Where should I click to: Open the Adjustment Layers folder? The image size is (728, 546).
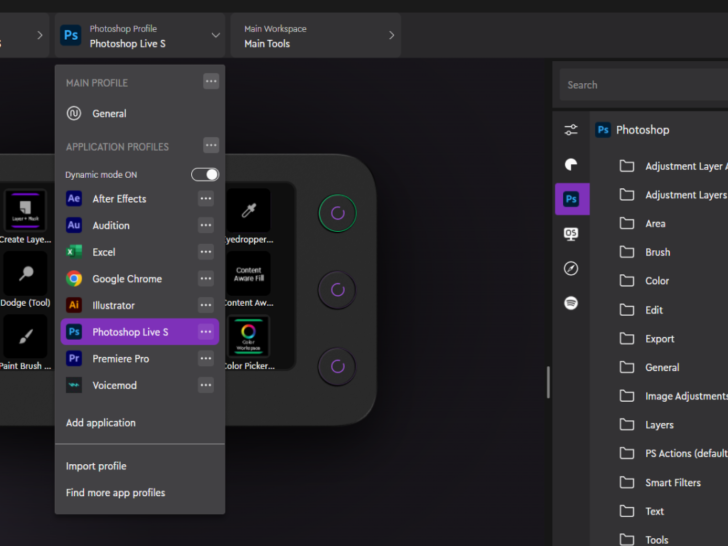tap(673, 195)
